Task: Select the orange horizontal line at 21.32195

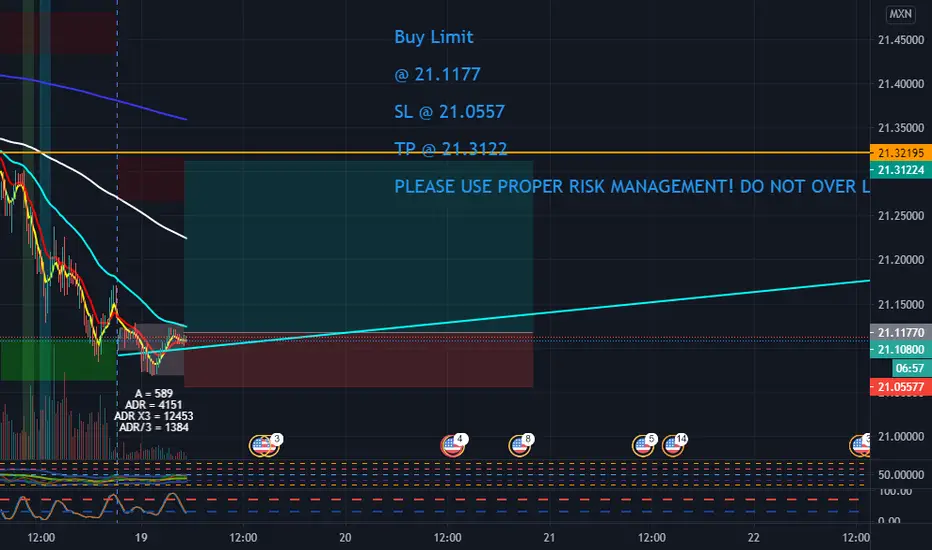Action: 654,153
